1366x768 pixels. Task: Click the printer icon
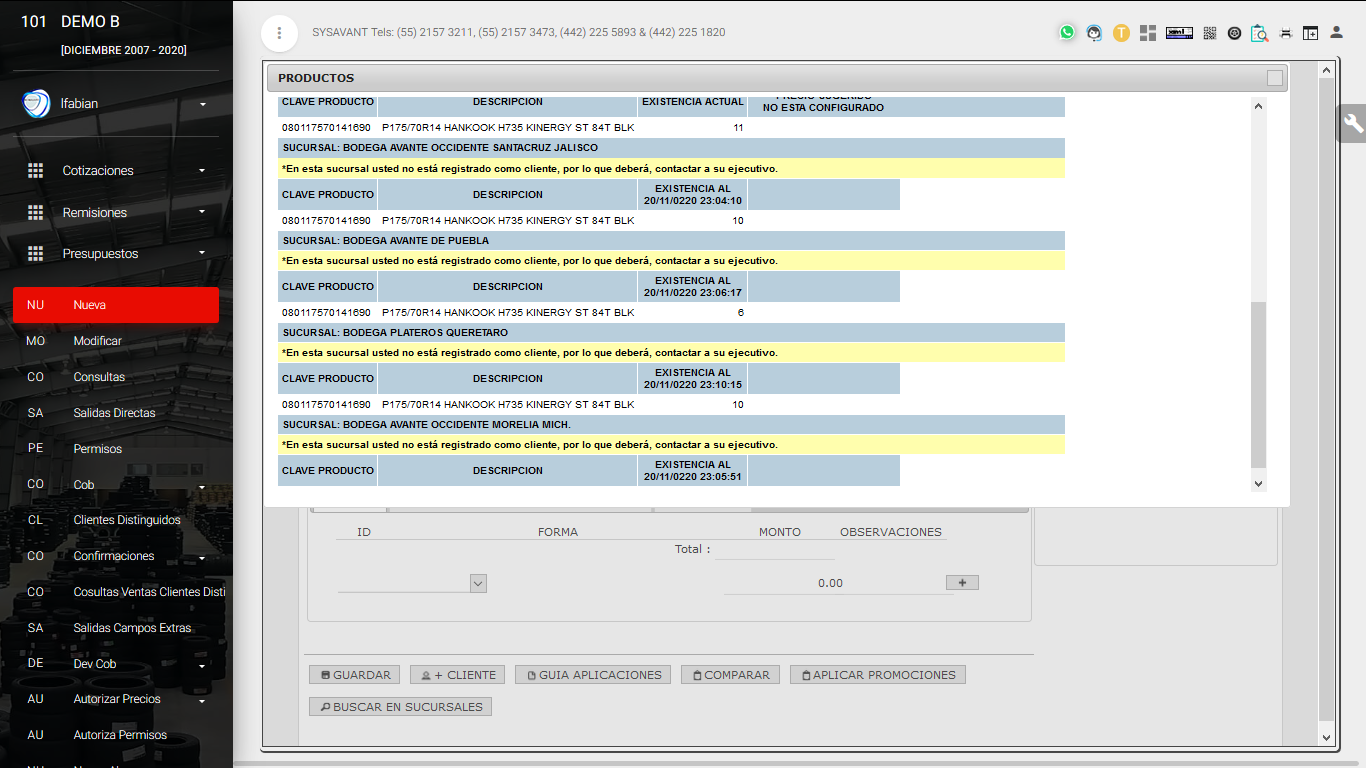coord(1286,33)
